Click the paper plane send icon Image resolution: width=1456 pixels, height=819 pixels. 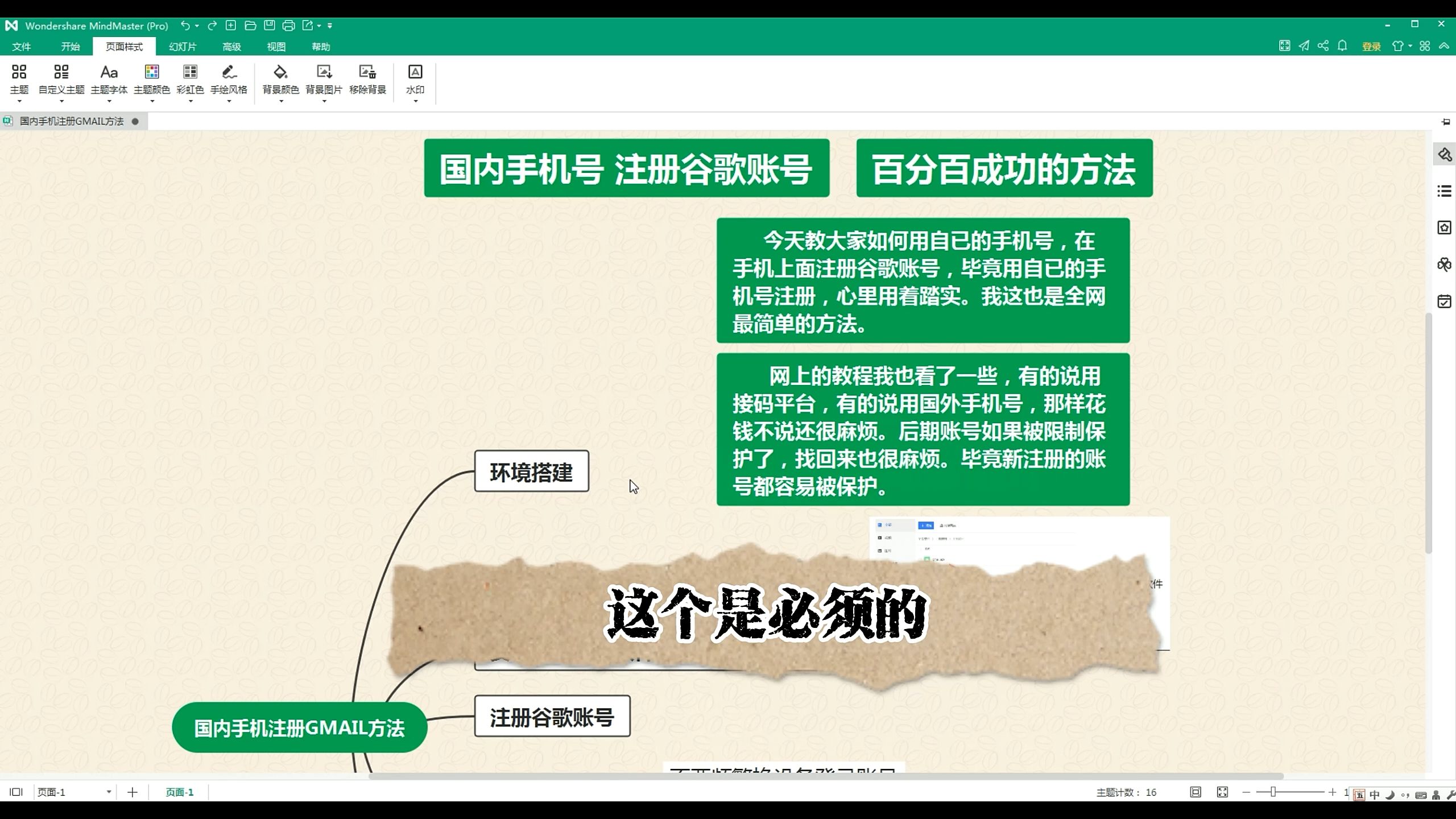(1304, 46)
